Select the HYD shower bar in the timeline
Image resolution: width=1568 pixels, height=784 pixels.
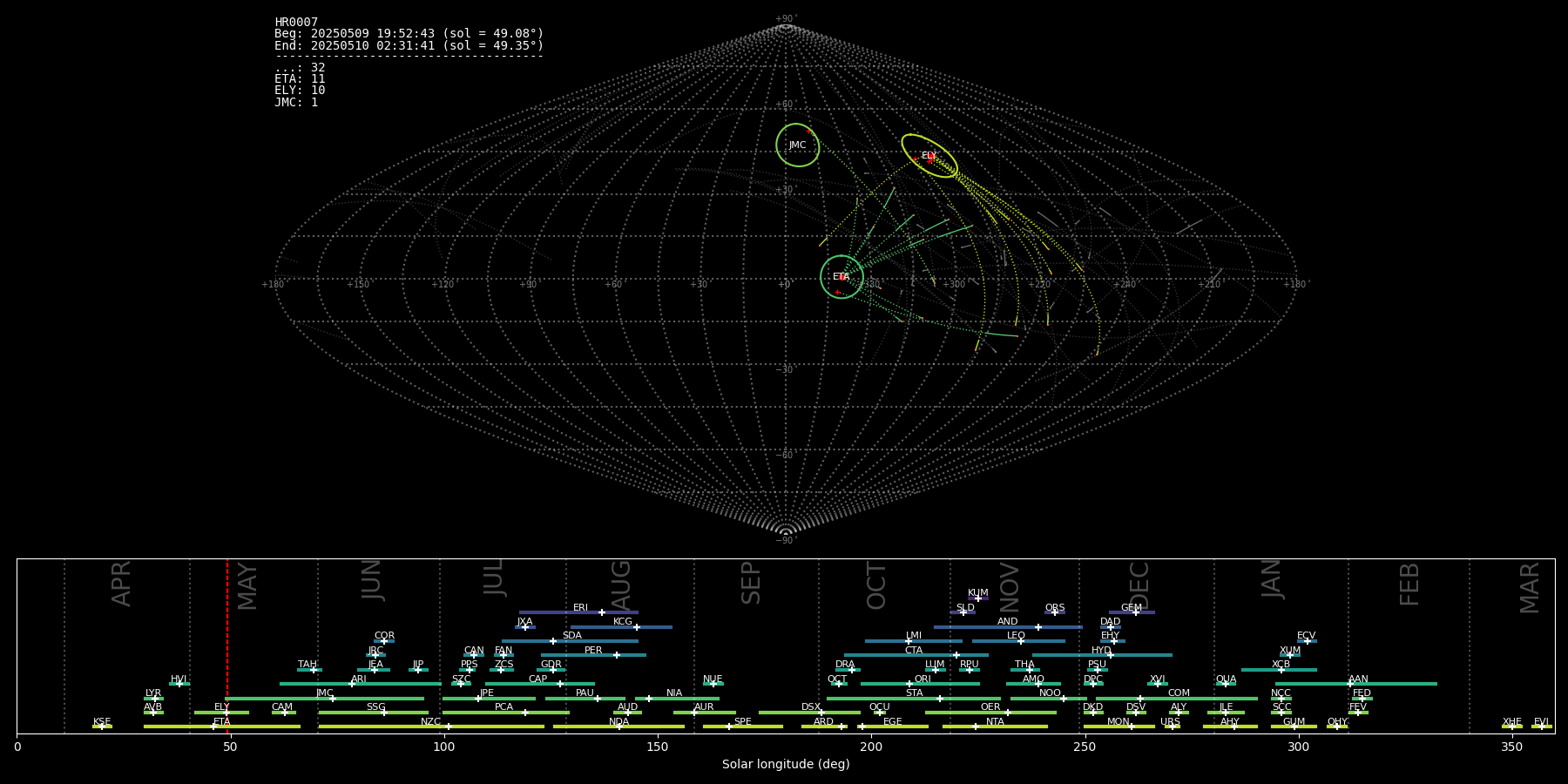(x=1102, y=655)
